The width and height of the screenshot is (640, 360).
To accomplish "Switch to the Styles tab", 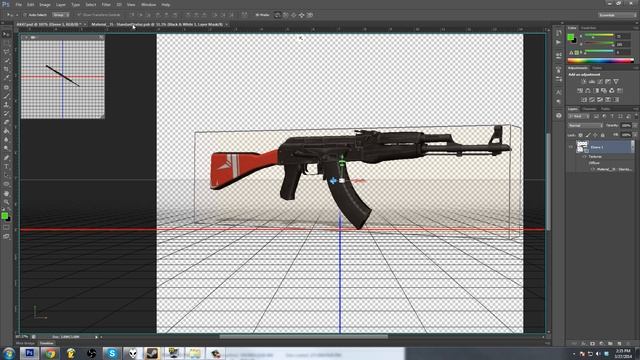I will click(x=597, y=68).
